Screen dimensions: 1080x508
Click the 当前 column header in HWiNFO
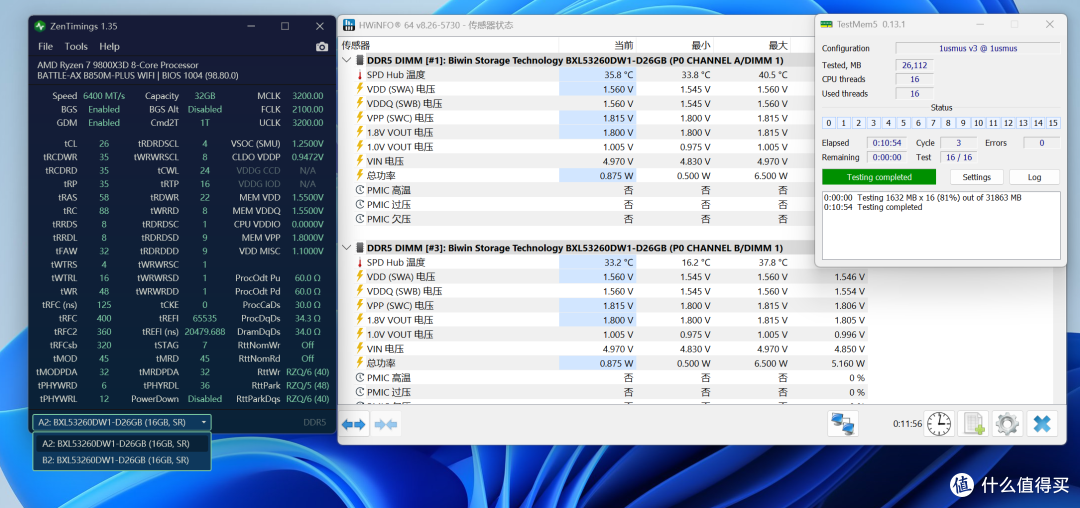click(x=623, y=45)
